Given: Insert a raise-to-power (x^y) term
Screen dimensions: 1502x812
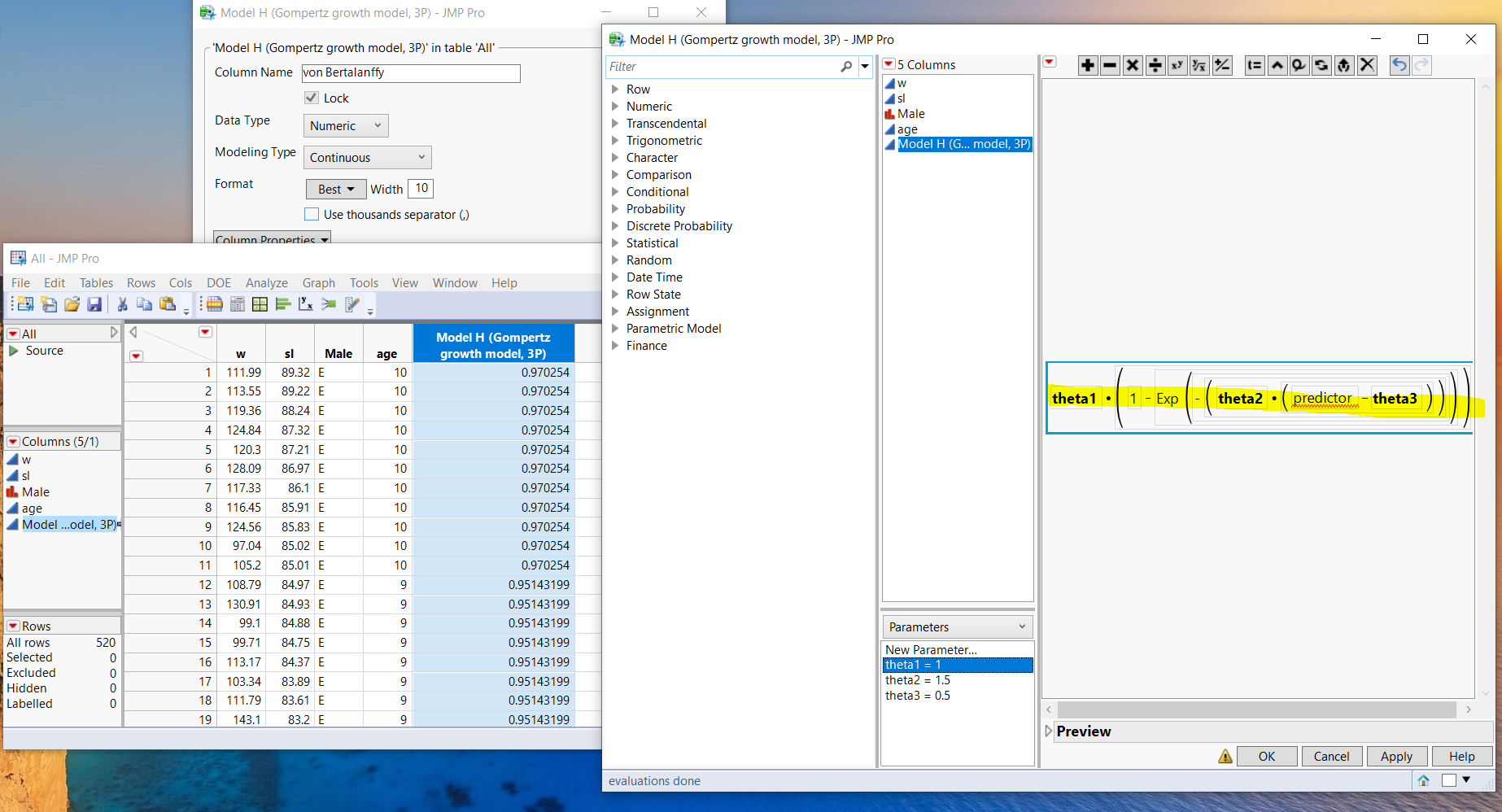Looking at the screenshot, I should (x=1177, y=65).
